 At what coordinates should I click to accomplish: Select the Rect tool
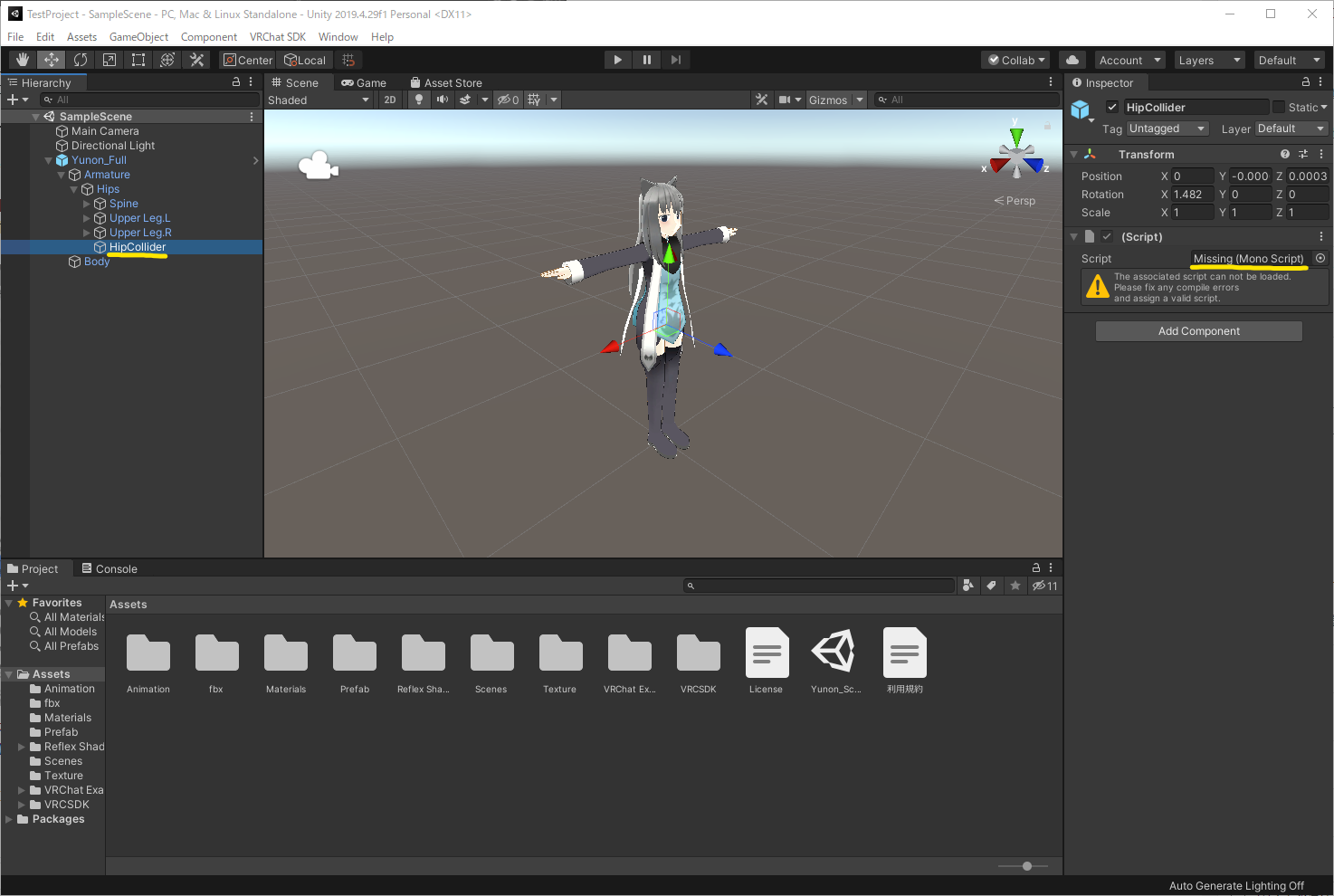coord(138,60)
